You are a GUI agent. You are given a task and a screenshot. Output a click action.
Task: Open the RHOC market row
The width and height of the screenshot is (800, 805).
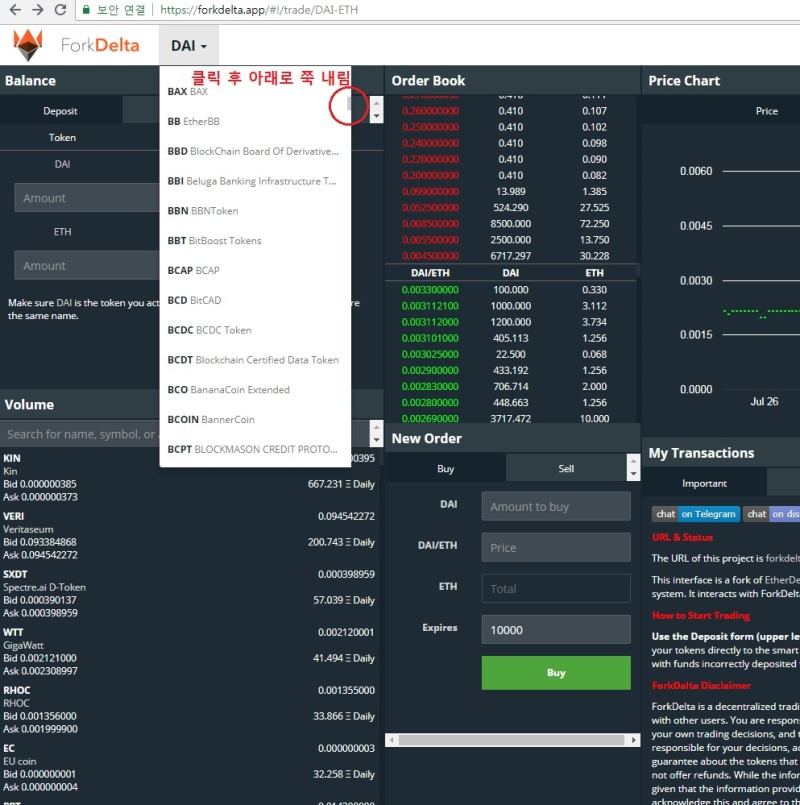tap(189, 709)
